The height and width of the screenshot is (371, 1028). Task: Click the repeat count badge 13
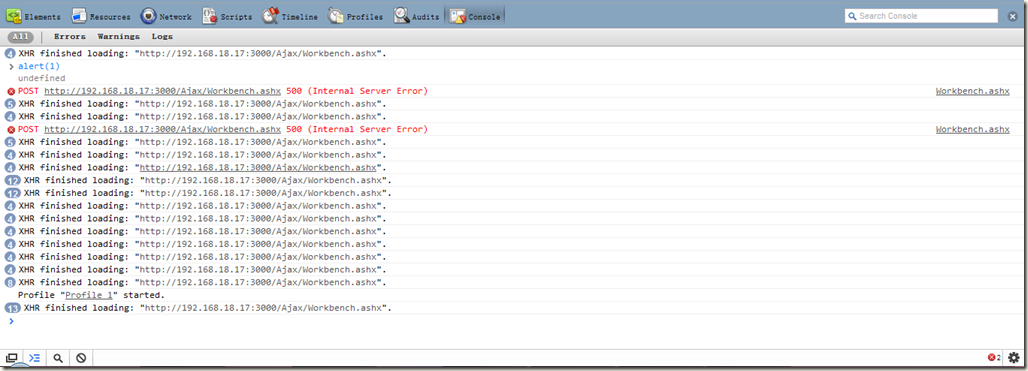(12, 308)
